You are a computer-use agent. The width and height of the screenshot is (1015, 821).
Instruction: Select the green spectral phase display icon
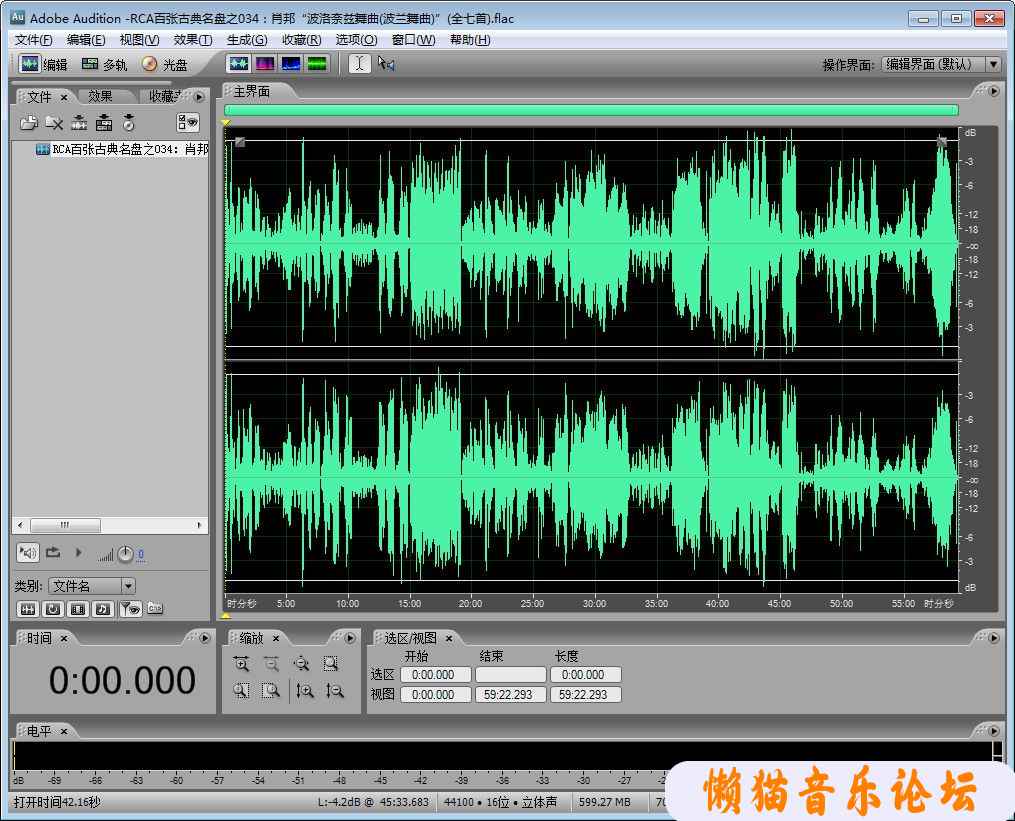point(317,63)
